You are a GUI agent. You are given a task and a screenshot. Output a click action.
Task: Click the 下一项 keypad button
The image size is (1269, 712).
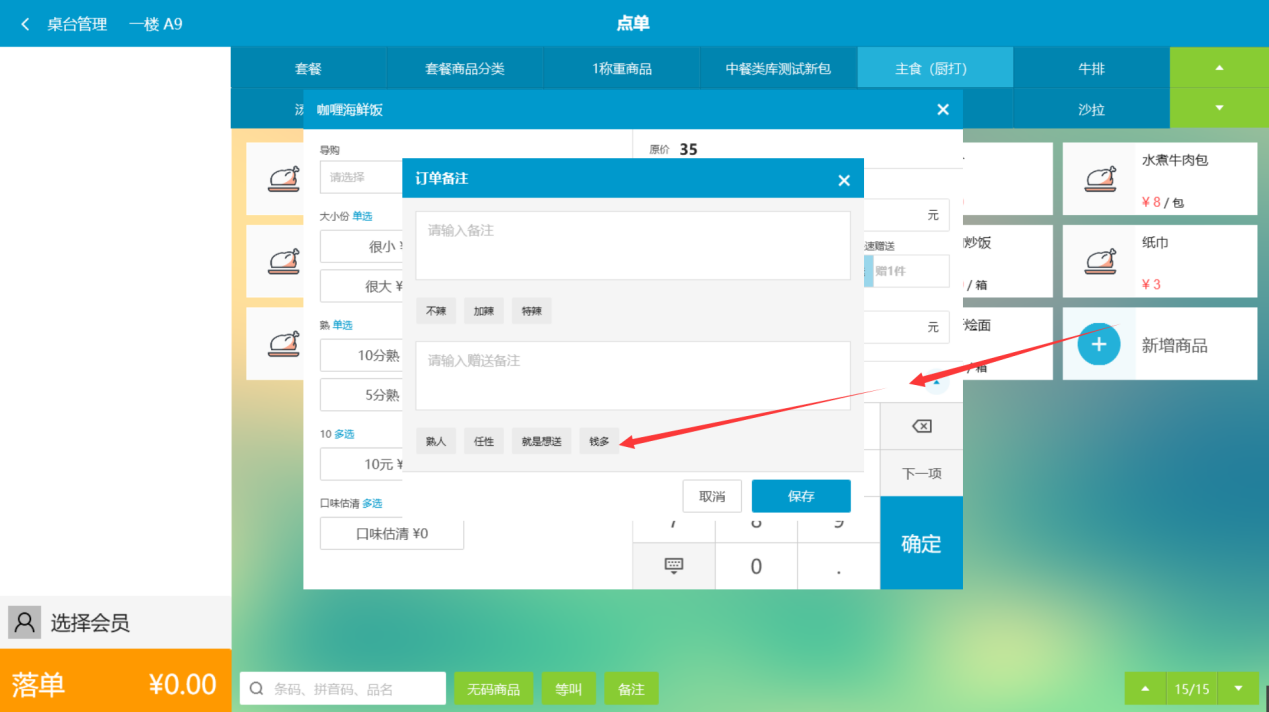click(x=921, y=473)
